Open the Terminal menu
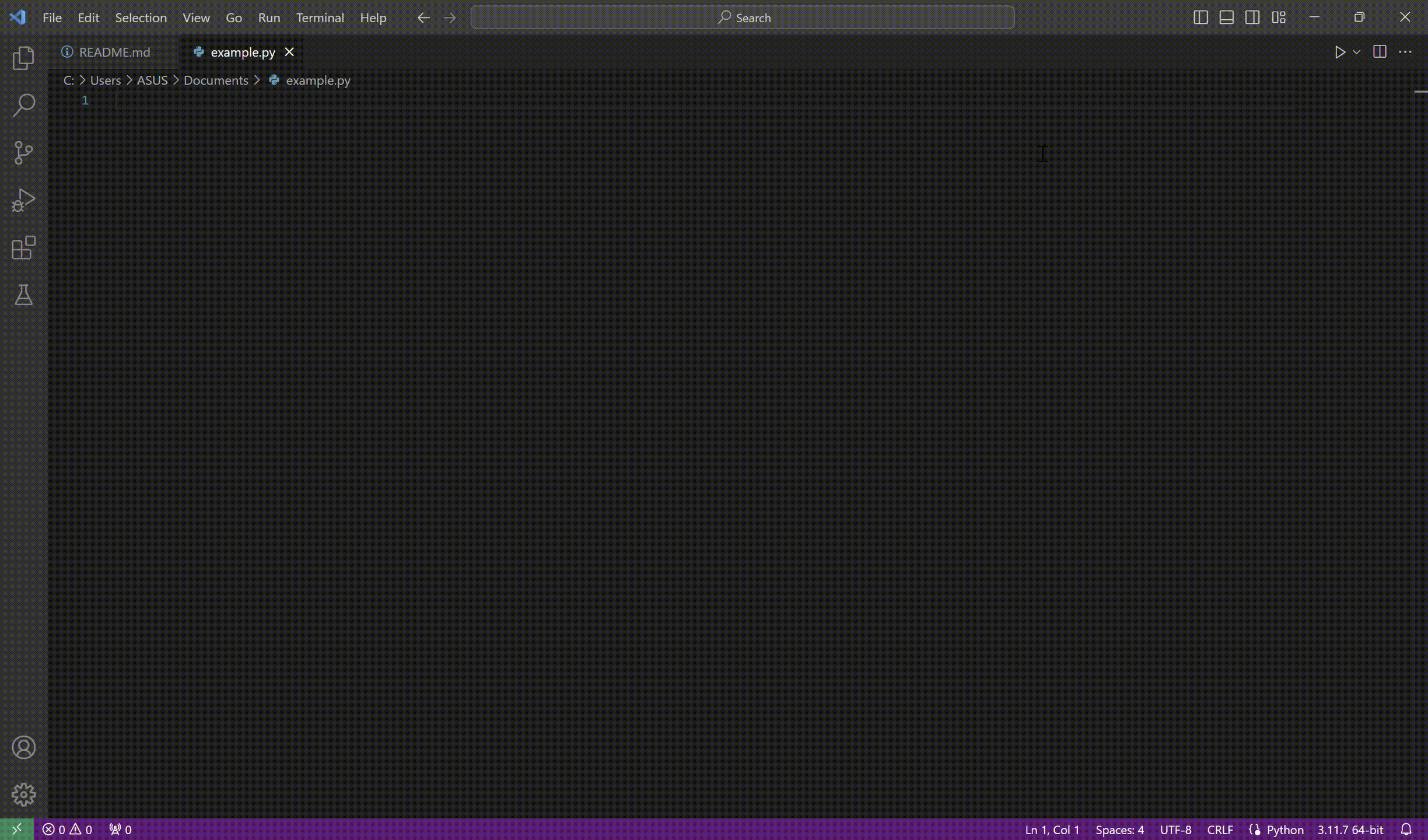Screen dimensions: 1428x840 coord(320,17)
